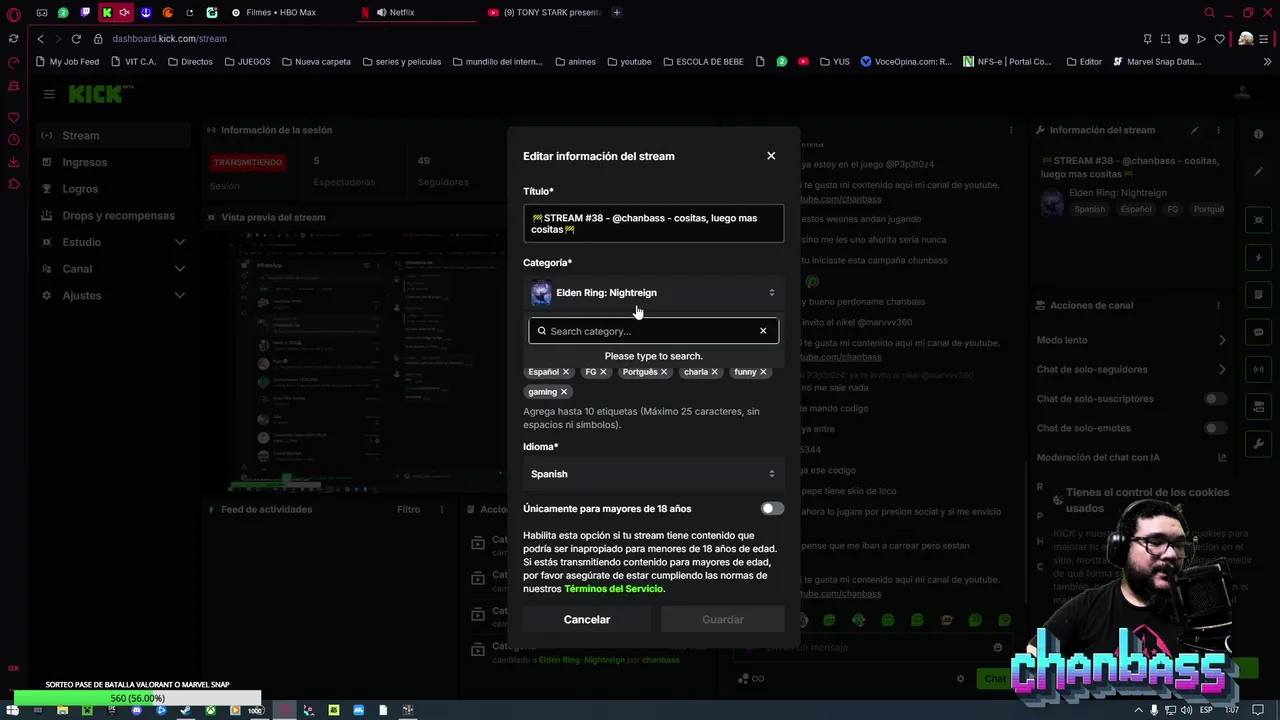
Task: Open Stream in the sidebar
Action: pos(113,135)
